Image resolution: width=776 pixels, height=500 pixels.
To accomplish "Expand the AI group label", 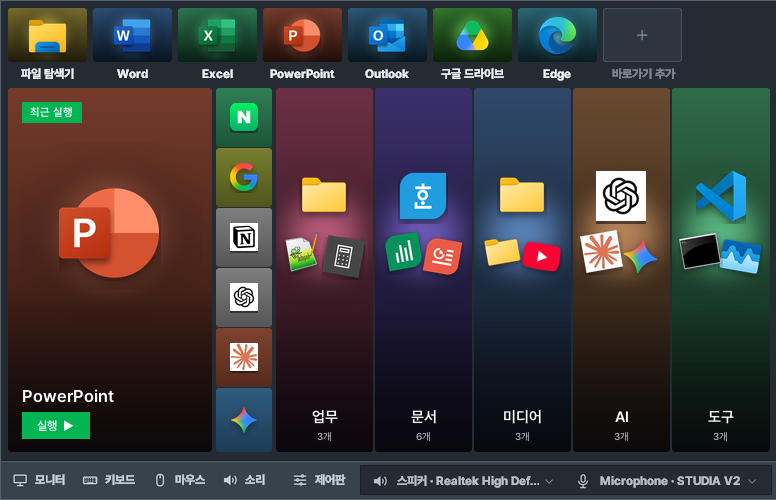I will tap(622, 417).
